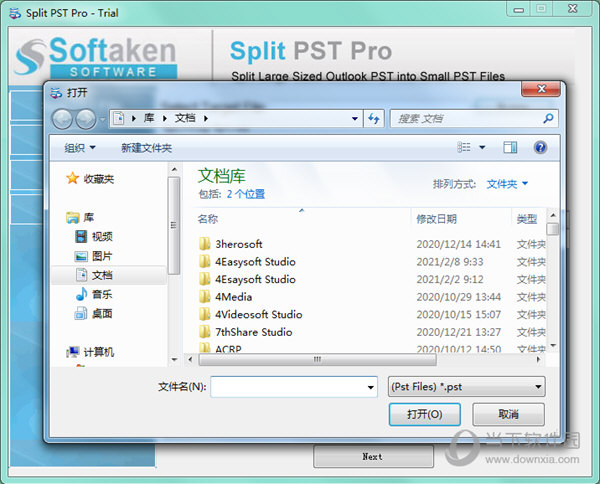Click the 打开(O) open button

424,414
